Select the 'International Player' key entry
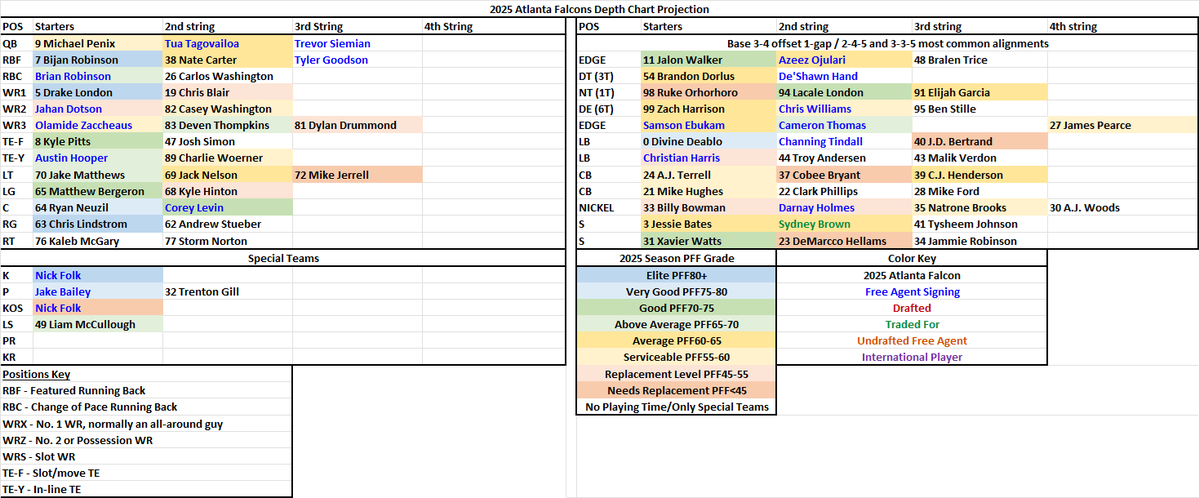1199x498 pixels. [x=911, y=357]
